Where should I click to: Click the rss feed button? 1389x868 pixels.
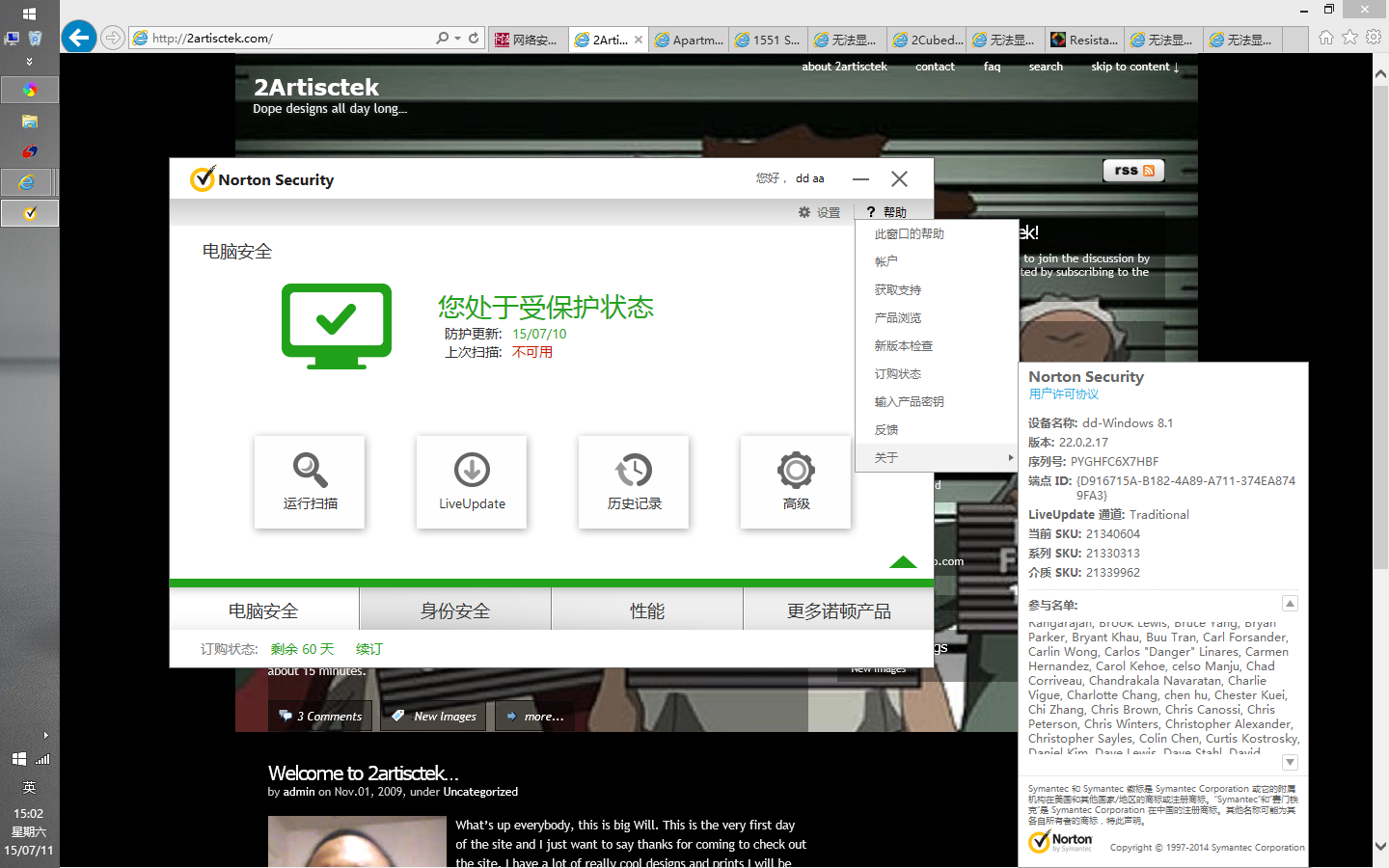point(1133,171)
